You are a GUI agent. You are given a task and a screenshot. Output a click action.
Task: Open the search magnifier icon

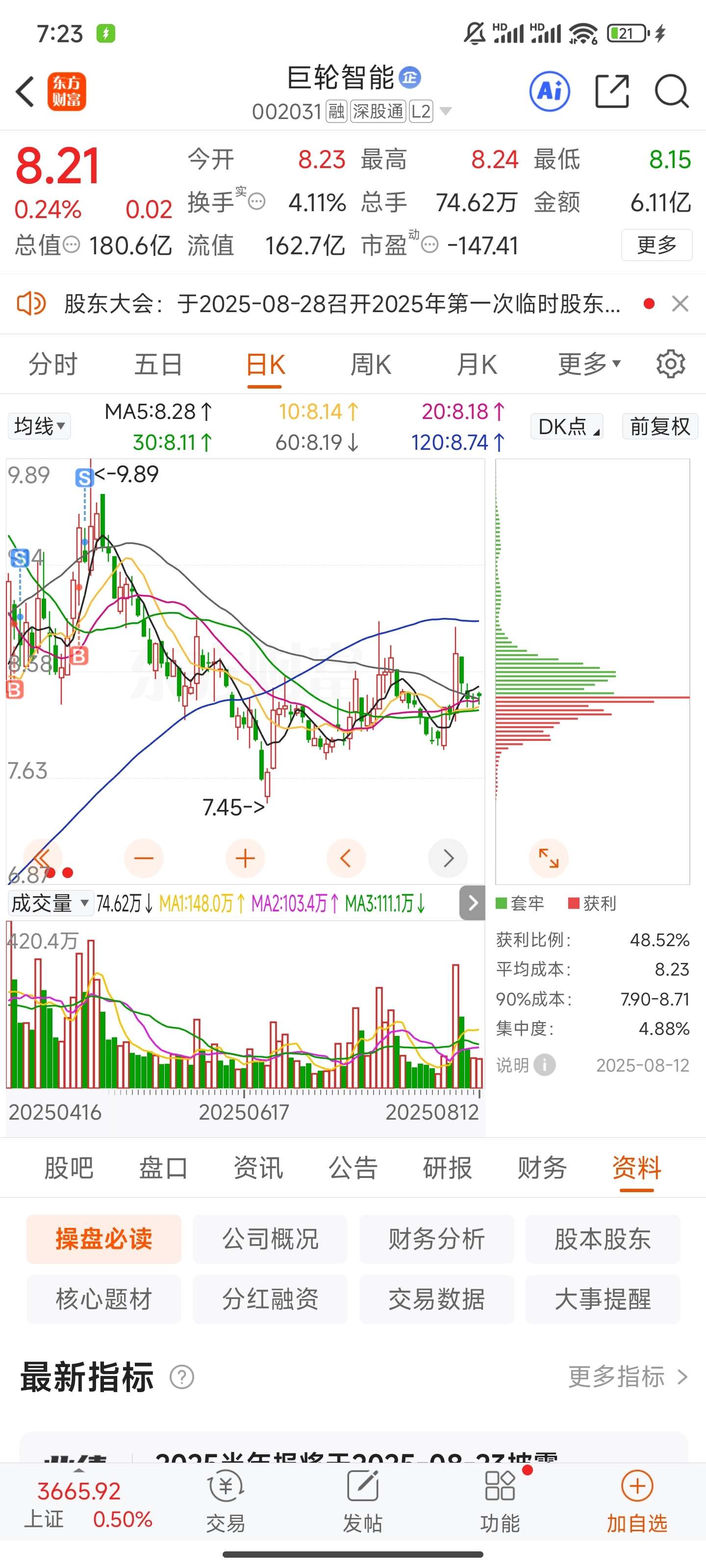[x=671, y=91]
